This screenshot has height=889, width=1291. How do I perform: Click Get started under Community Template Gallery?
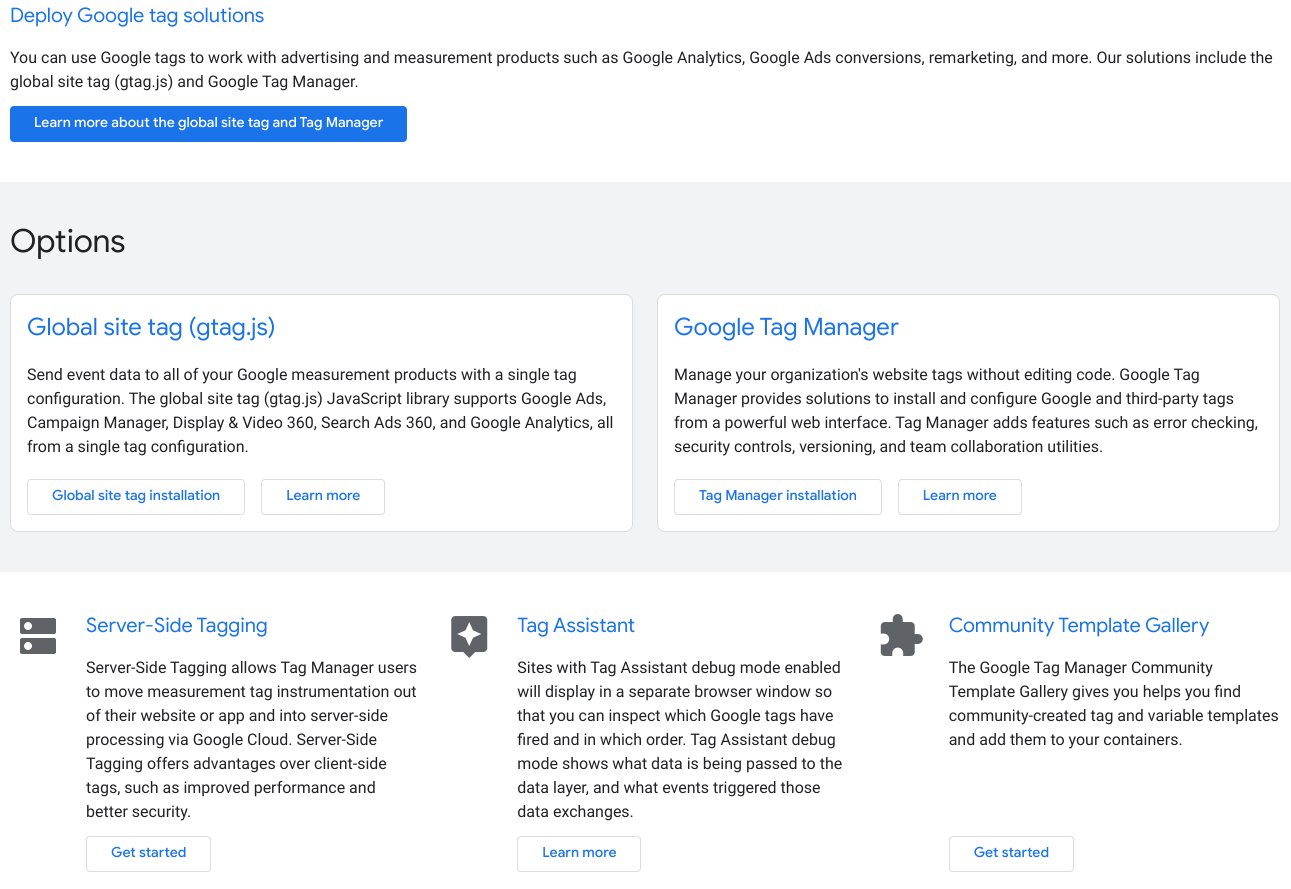click(1011, 853)
